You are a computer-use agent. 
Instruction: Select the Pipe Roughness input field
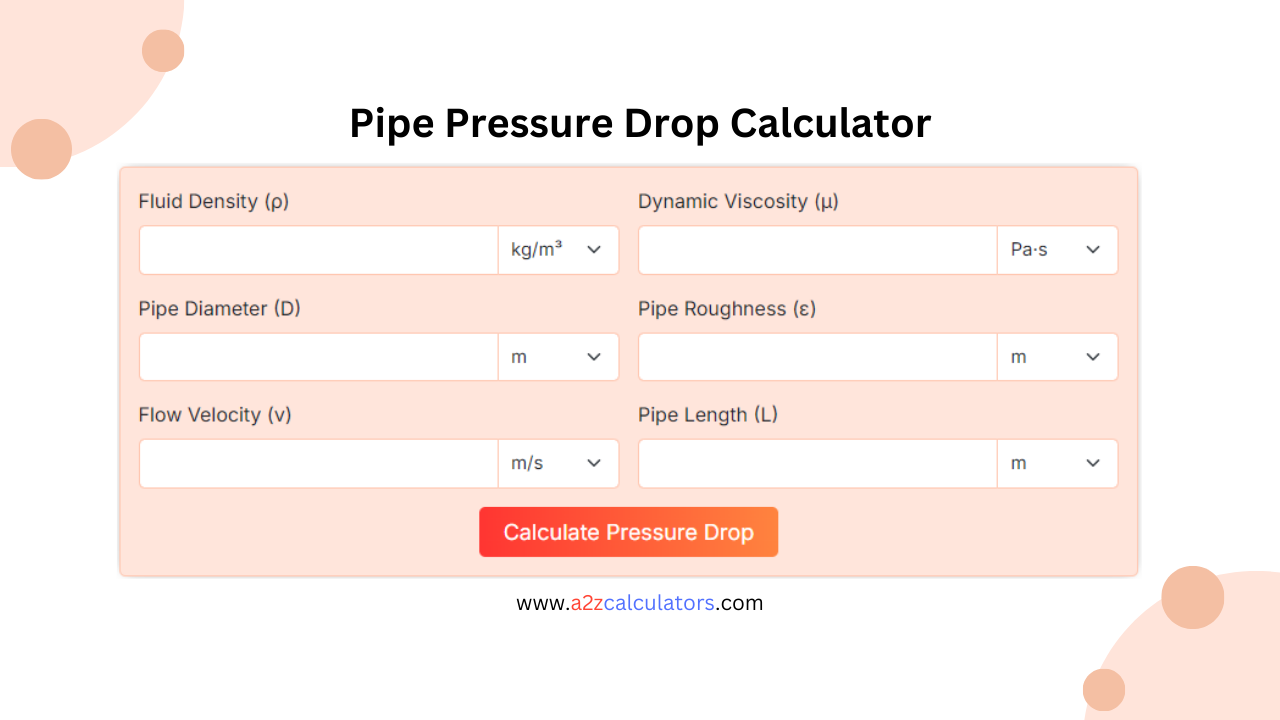tap(817, 356)
